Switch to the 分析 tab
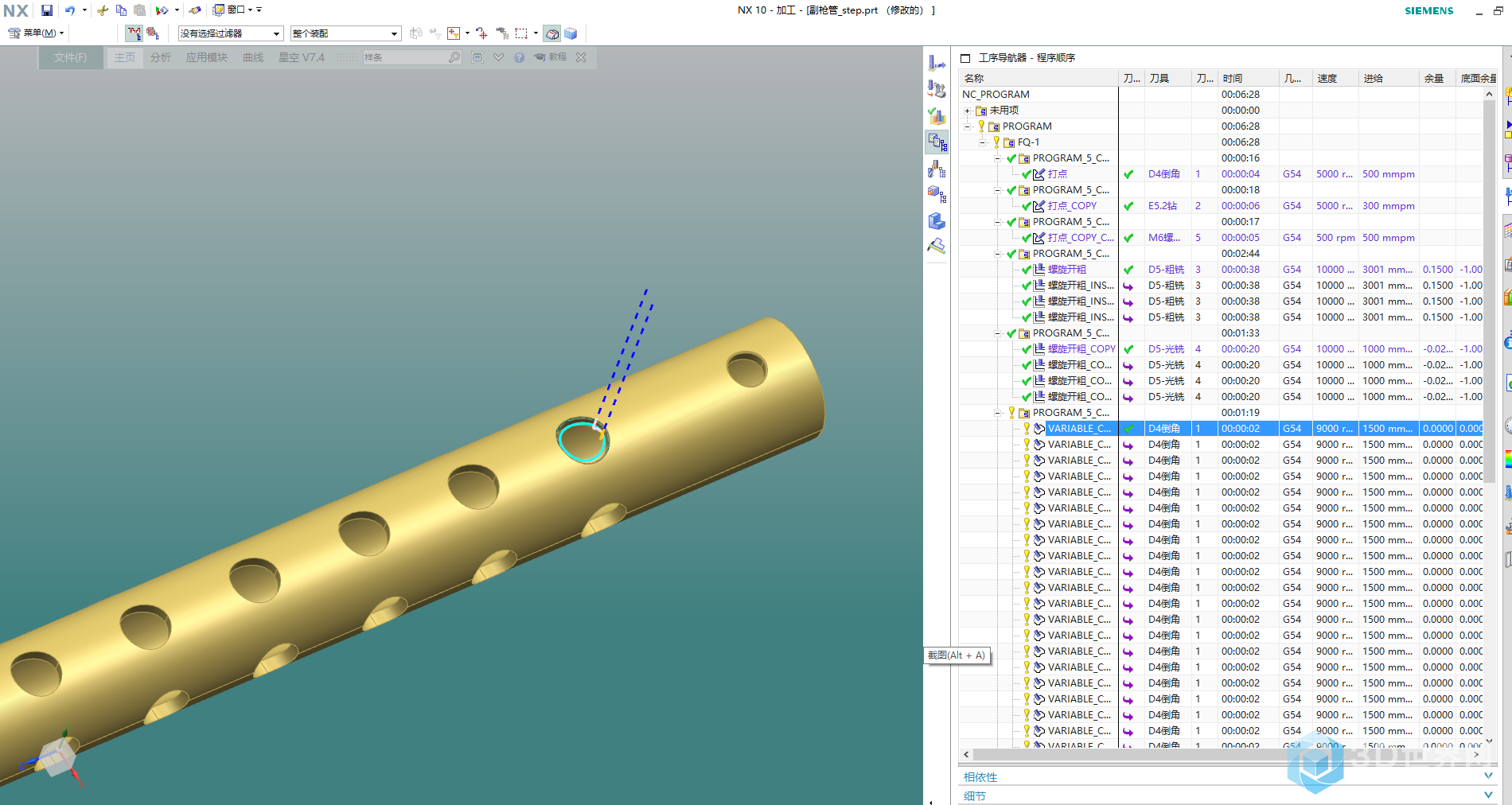 pos(161,57)
